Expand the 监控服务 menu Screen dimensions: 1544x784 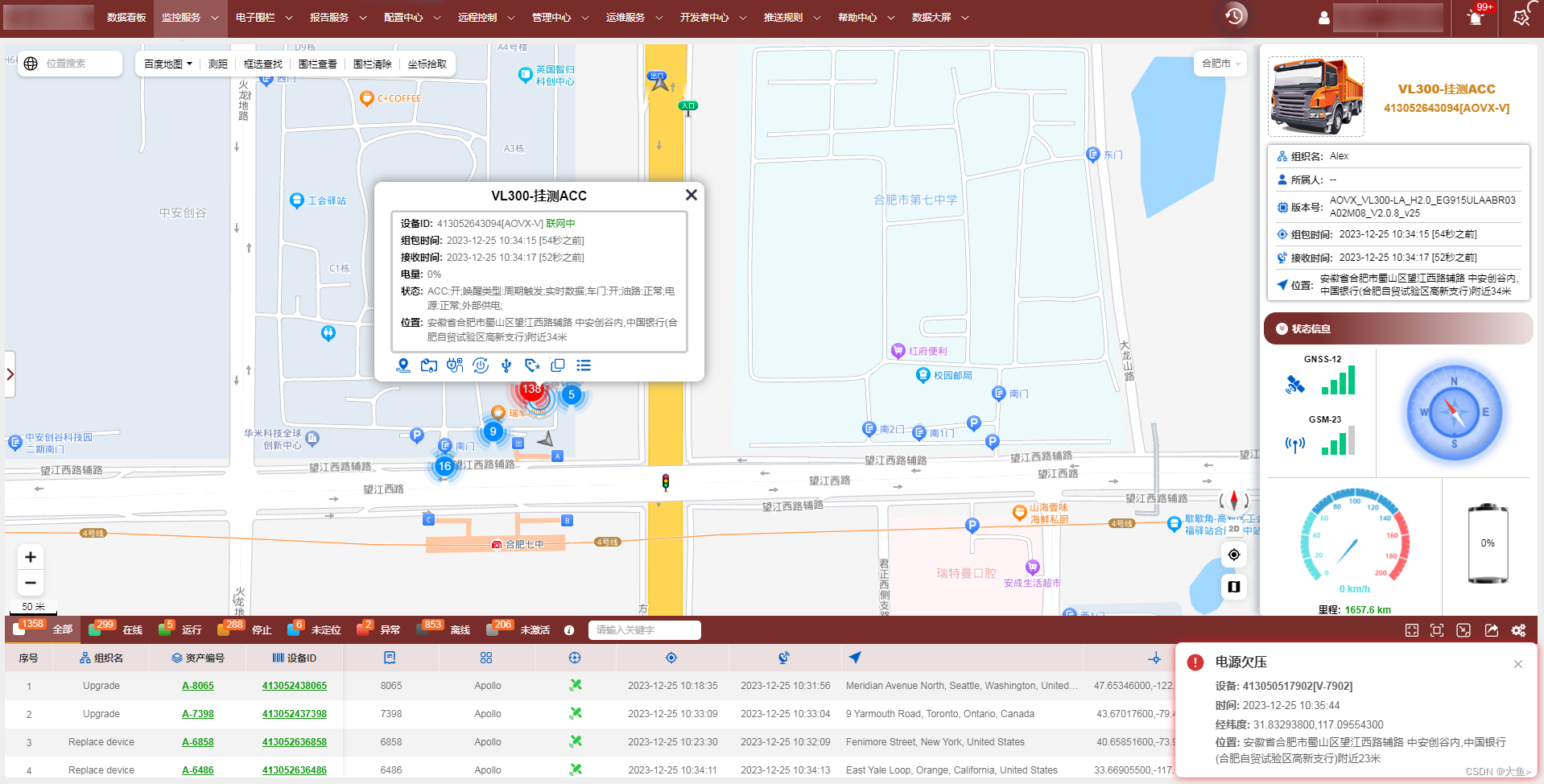[189, 18]
